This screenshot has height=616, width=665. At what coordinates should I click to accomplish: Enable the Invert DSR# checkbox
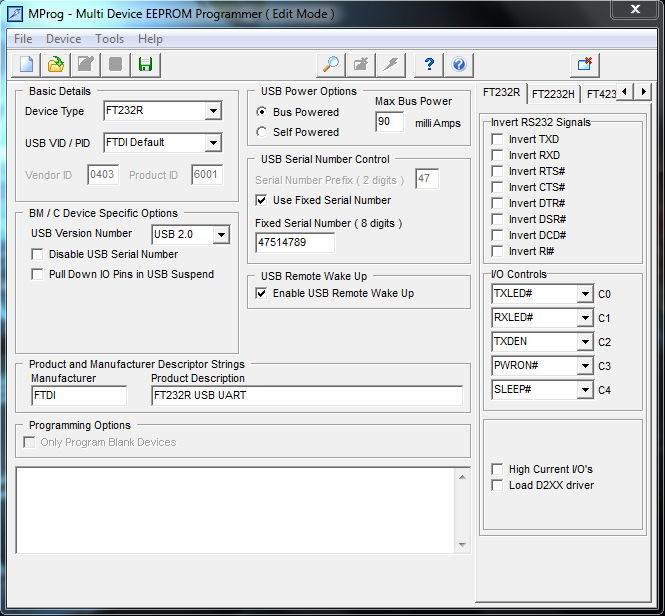(x=497, y=219)
